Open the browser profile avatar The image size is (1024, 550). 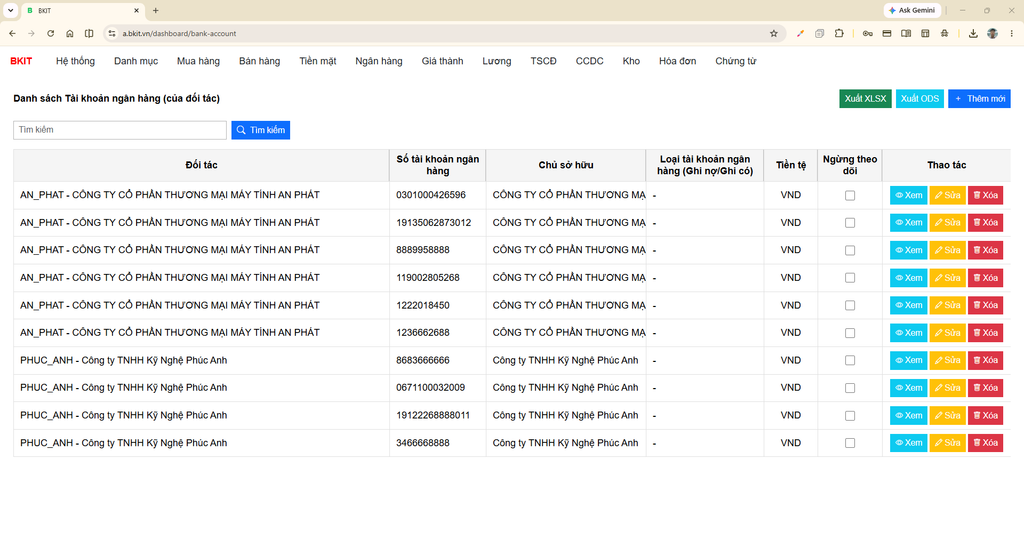pos(993,33)
